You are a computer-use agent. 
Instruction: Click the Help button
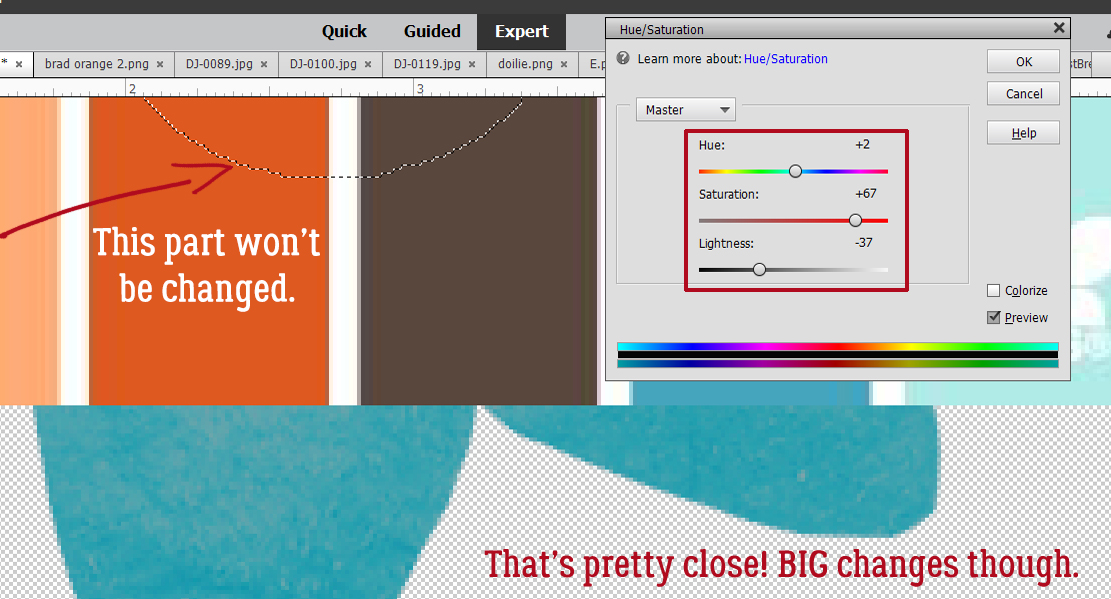coord(1023,133)
